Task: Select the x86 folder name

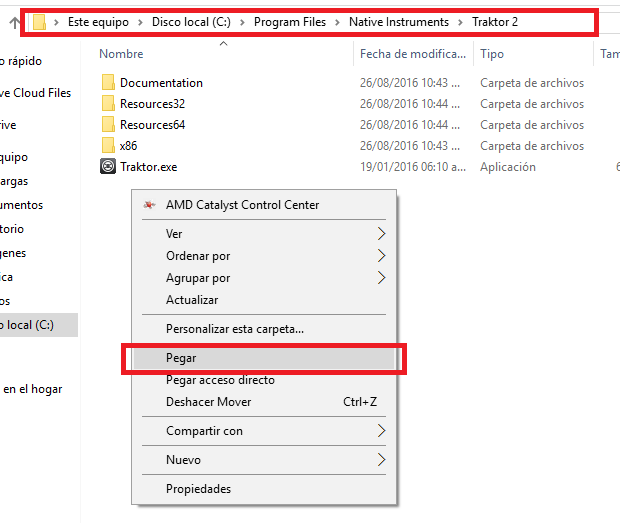Action: (129, 145)
